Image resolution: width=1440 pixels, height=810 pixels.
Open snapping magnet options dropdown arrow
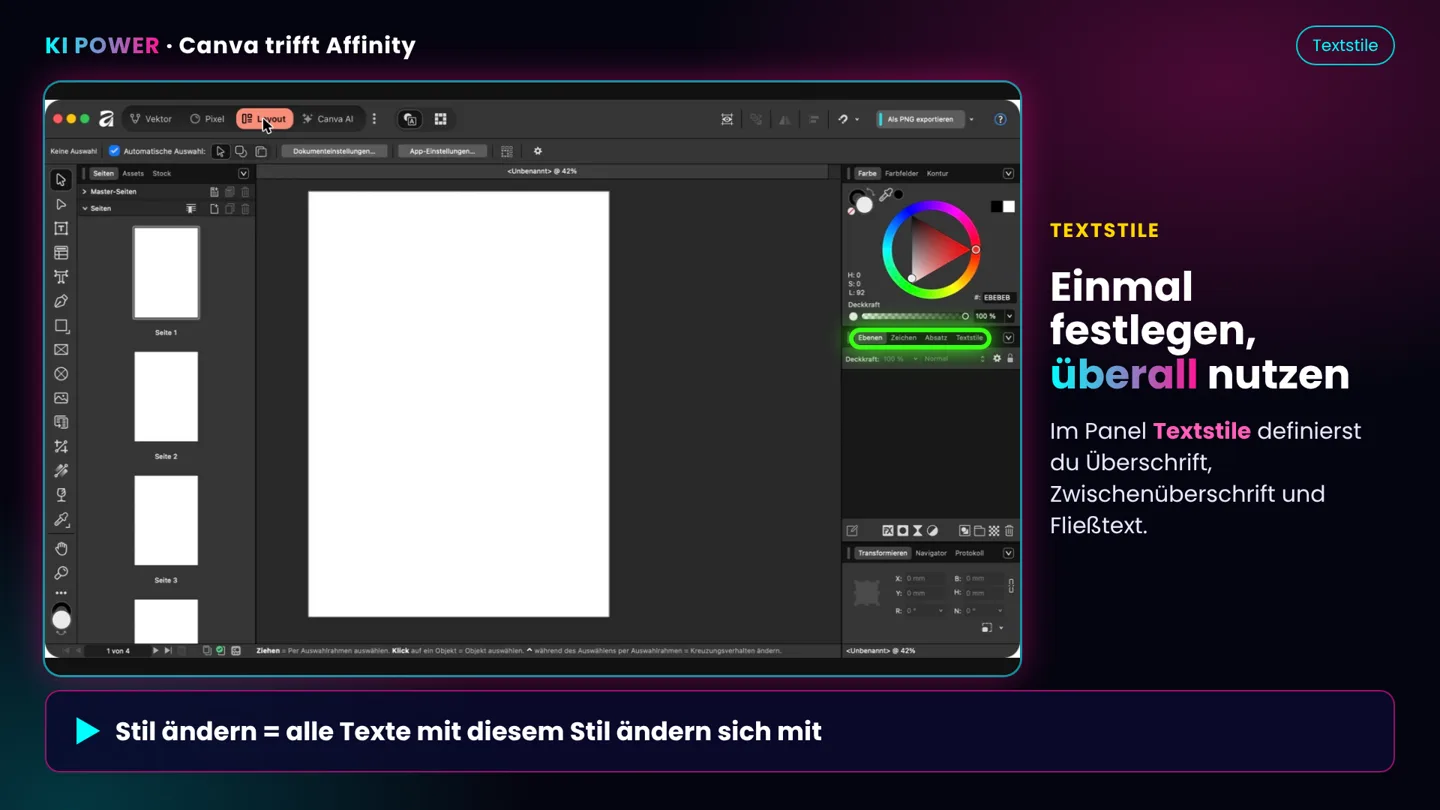(857, 119)
